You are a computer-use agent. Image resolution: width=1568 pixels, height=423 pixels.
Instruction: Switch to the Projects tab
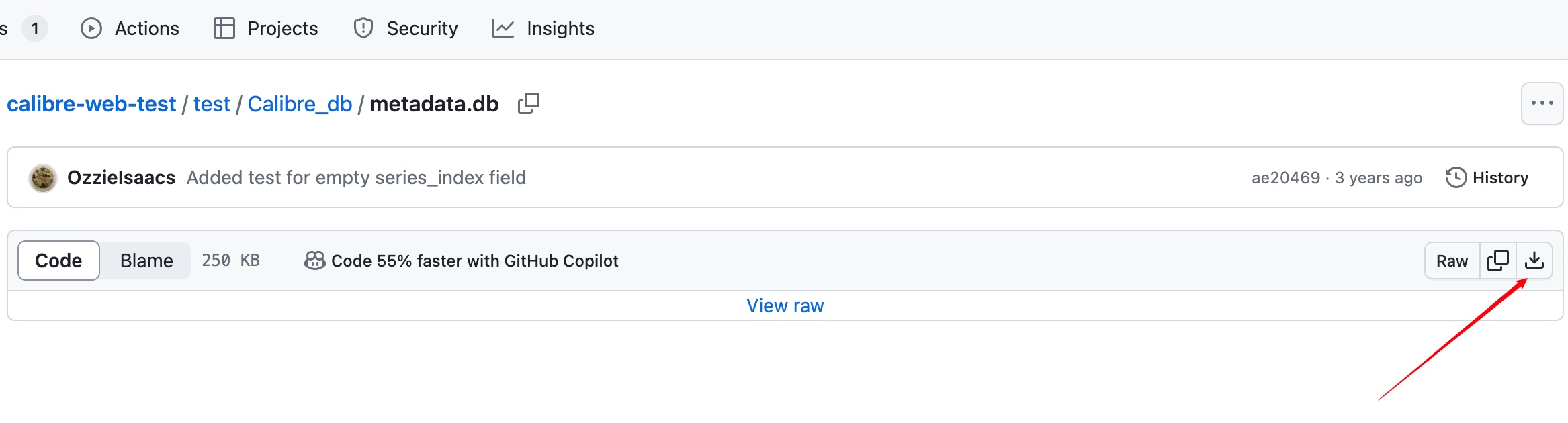coord(266,28)
